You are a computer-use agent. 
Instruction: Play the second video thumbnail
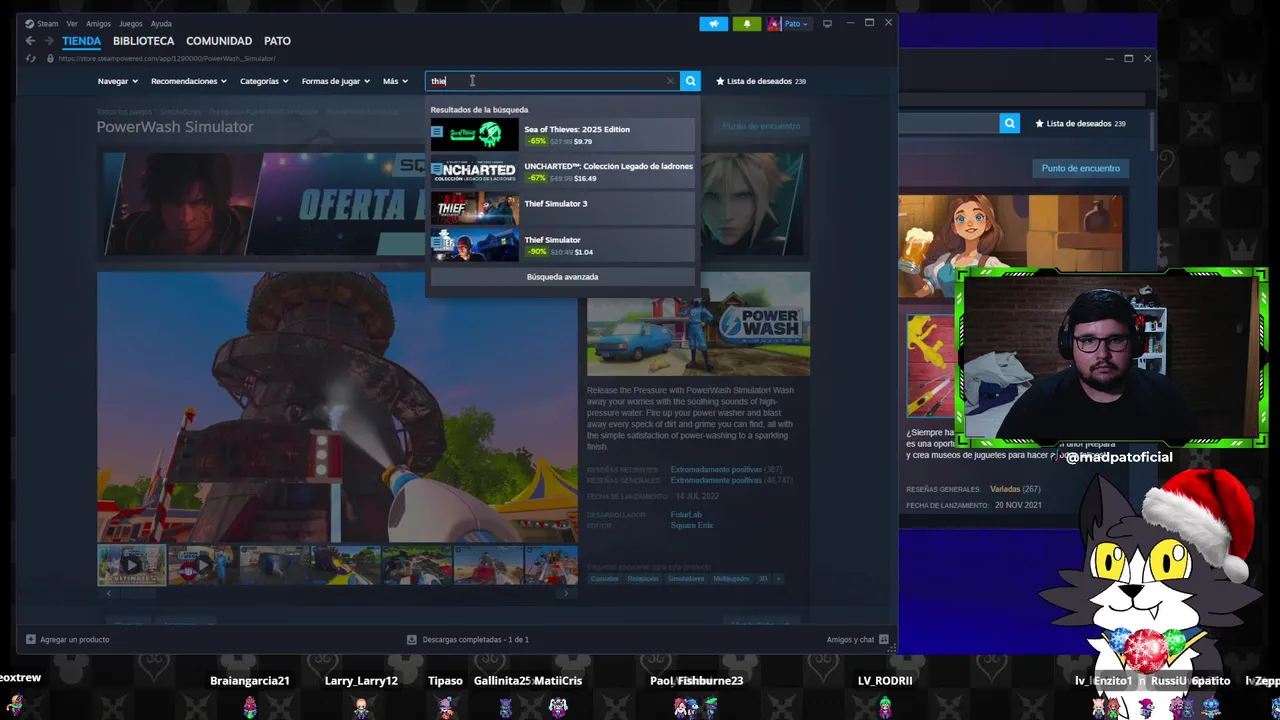[x=202, y=565]
